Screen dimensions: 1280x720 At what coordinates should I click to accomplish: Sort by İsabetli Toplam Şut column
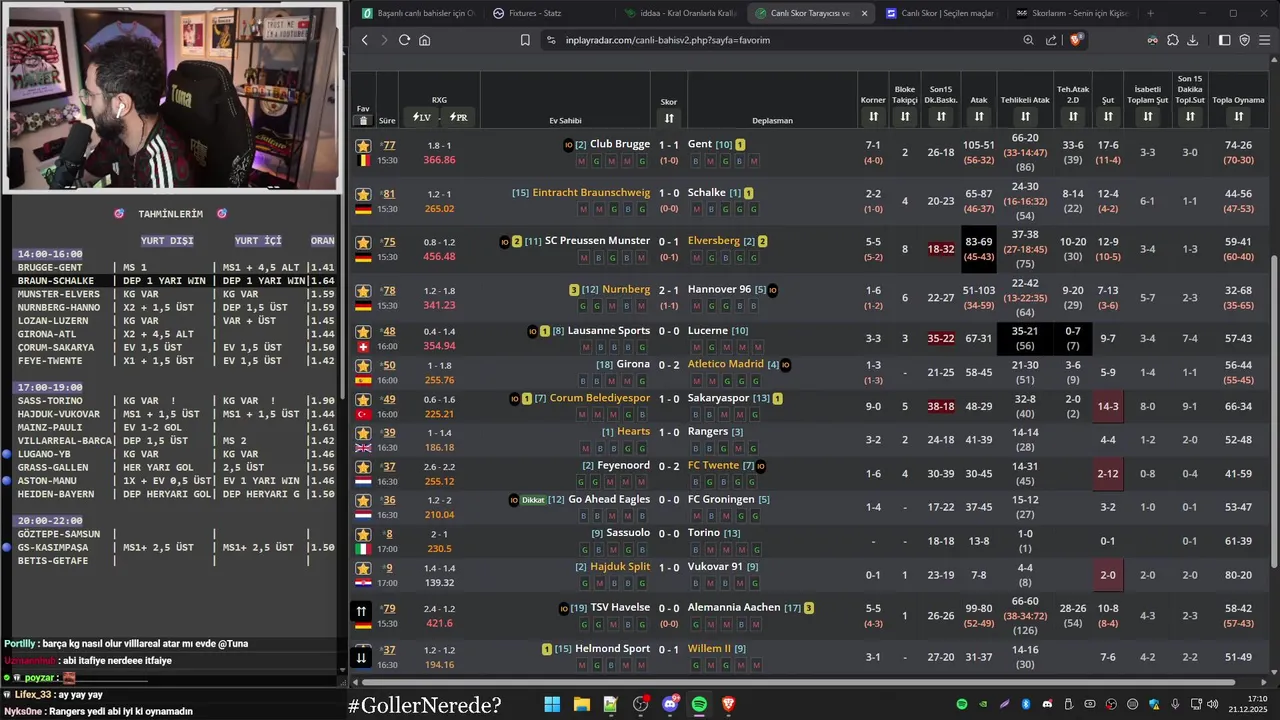tap(1148, 117)
